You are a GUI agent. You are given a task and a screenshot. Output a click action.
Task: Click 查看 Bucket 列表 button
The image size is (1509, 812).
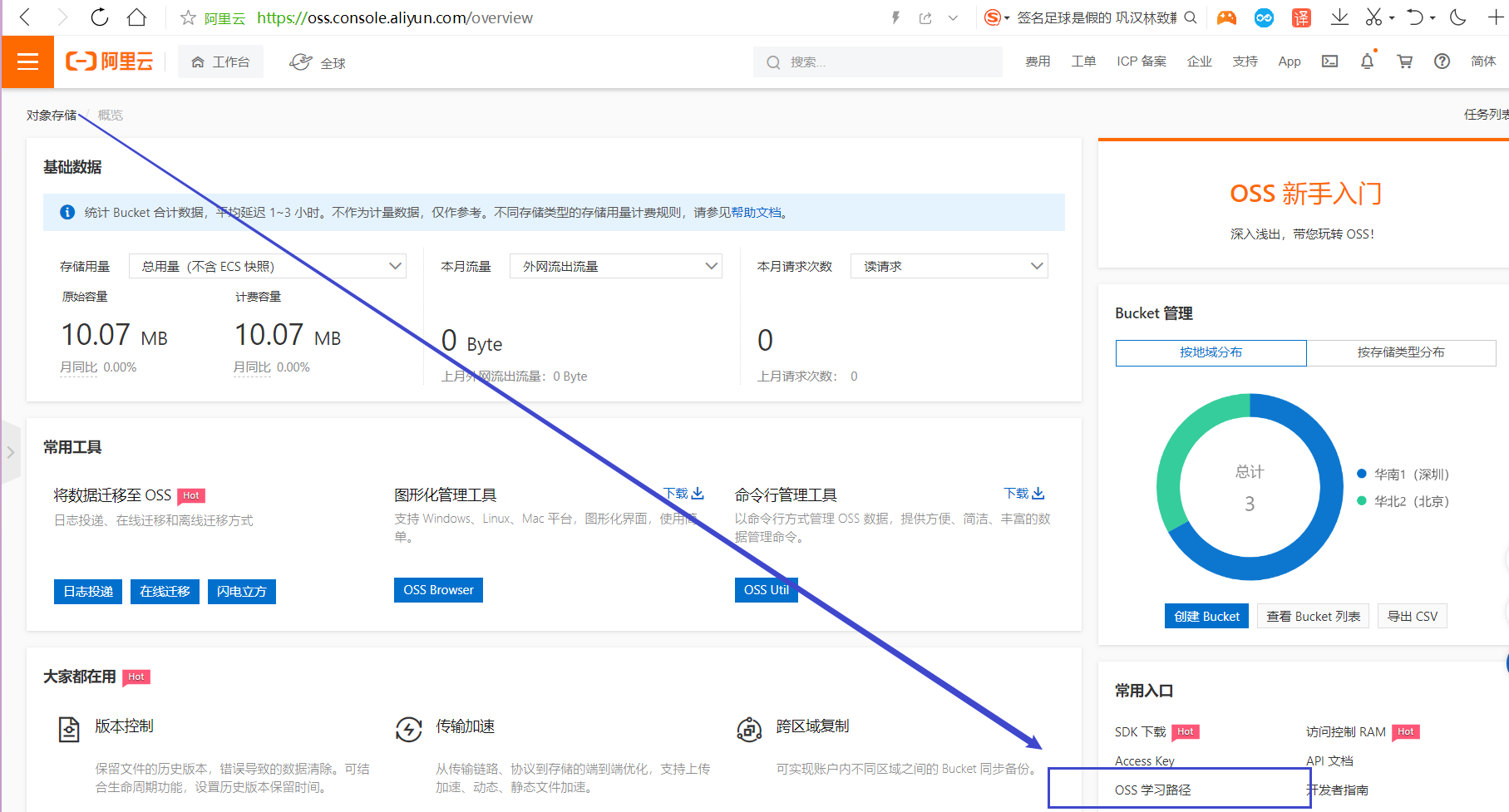point(1313,616)
